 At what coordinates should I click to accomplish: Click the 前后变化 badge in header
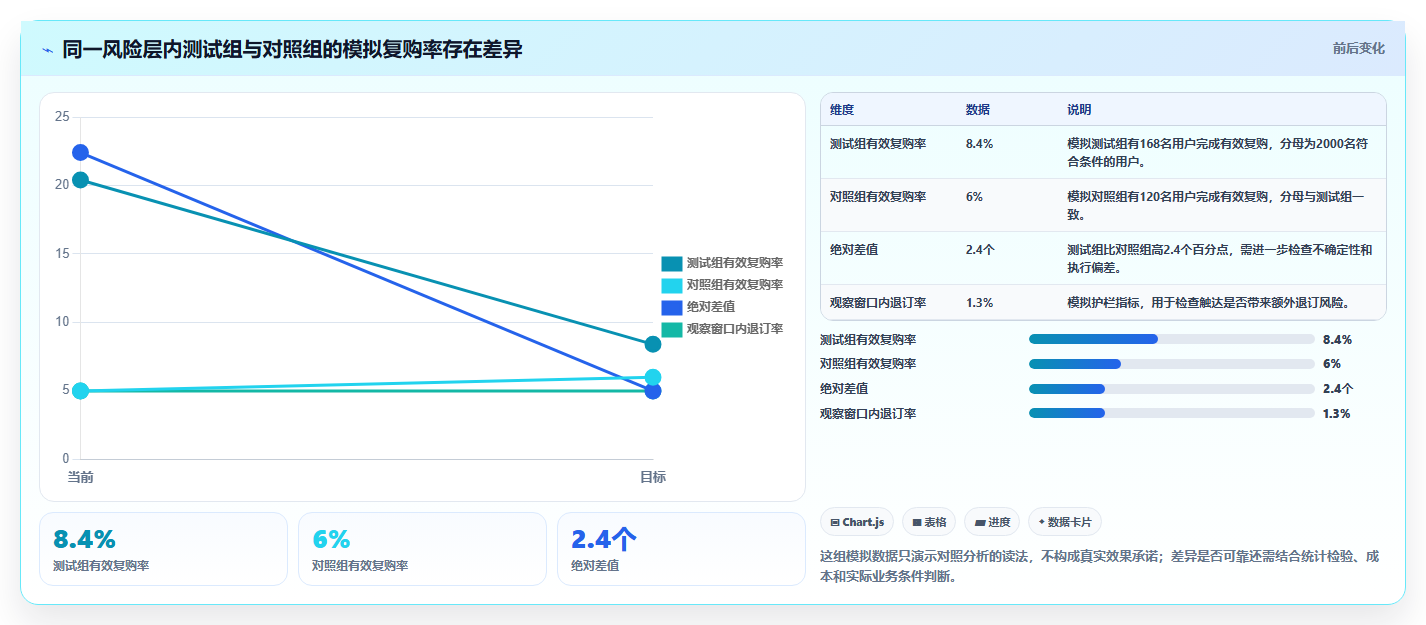tap(1358, 48)
